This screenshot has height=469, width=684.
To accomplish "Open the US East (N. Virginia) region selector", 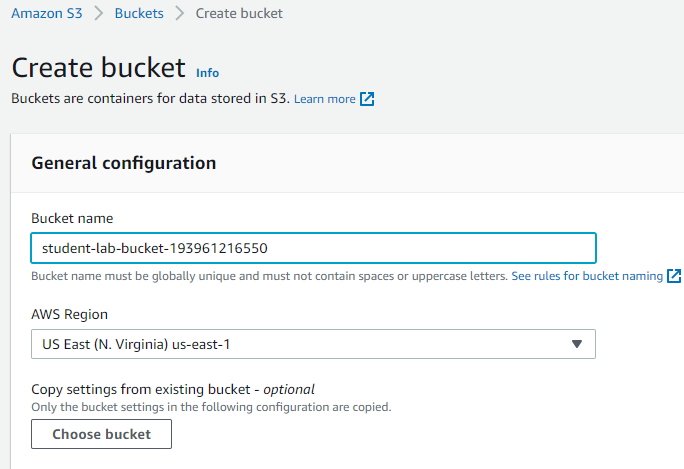I will 313,344.
